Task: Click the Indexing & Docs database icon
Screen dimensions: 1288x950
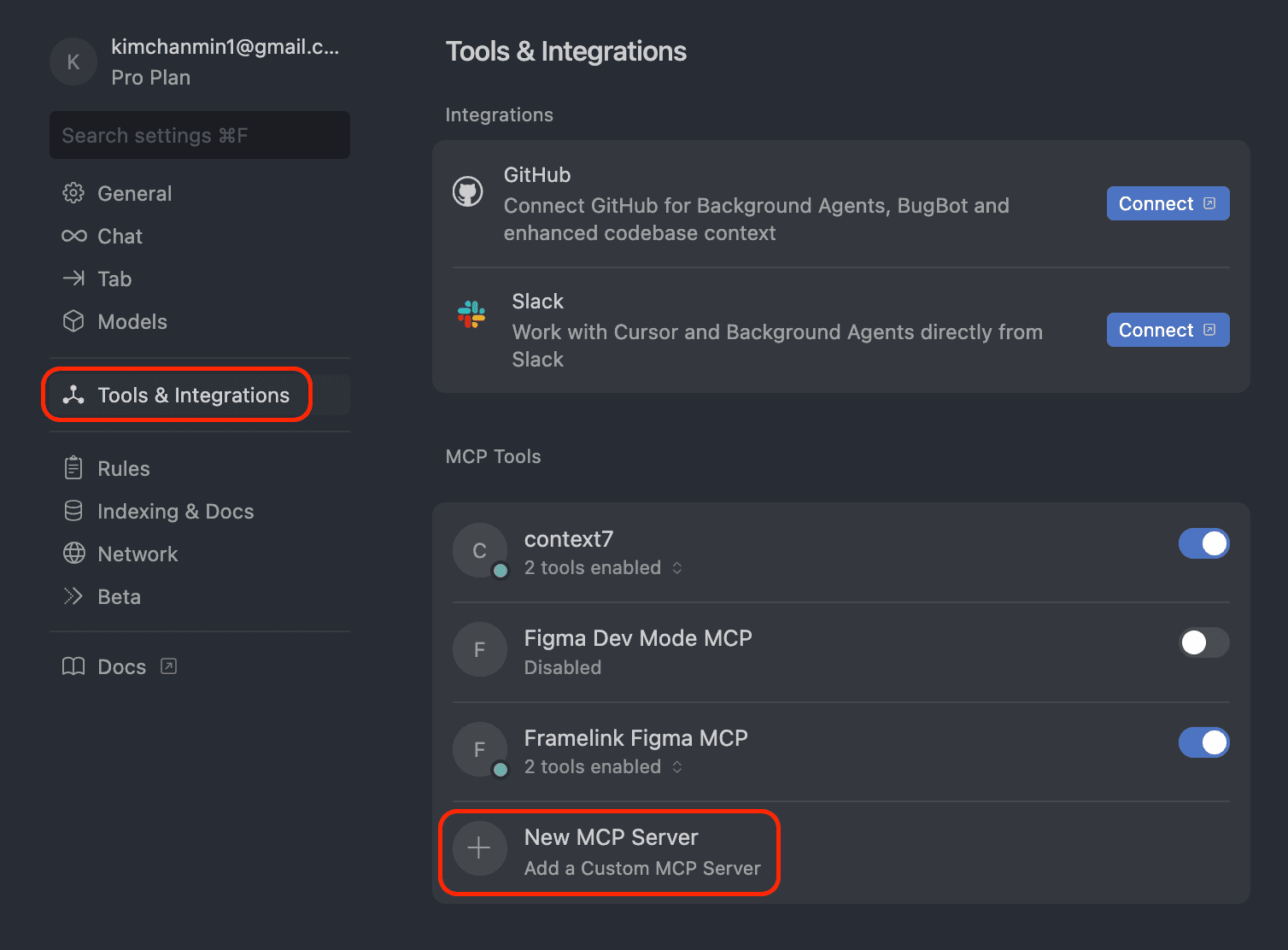Action: coord(73,511)
